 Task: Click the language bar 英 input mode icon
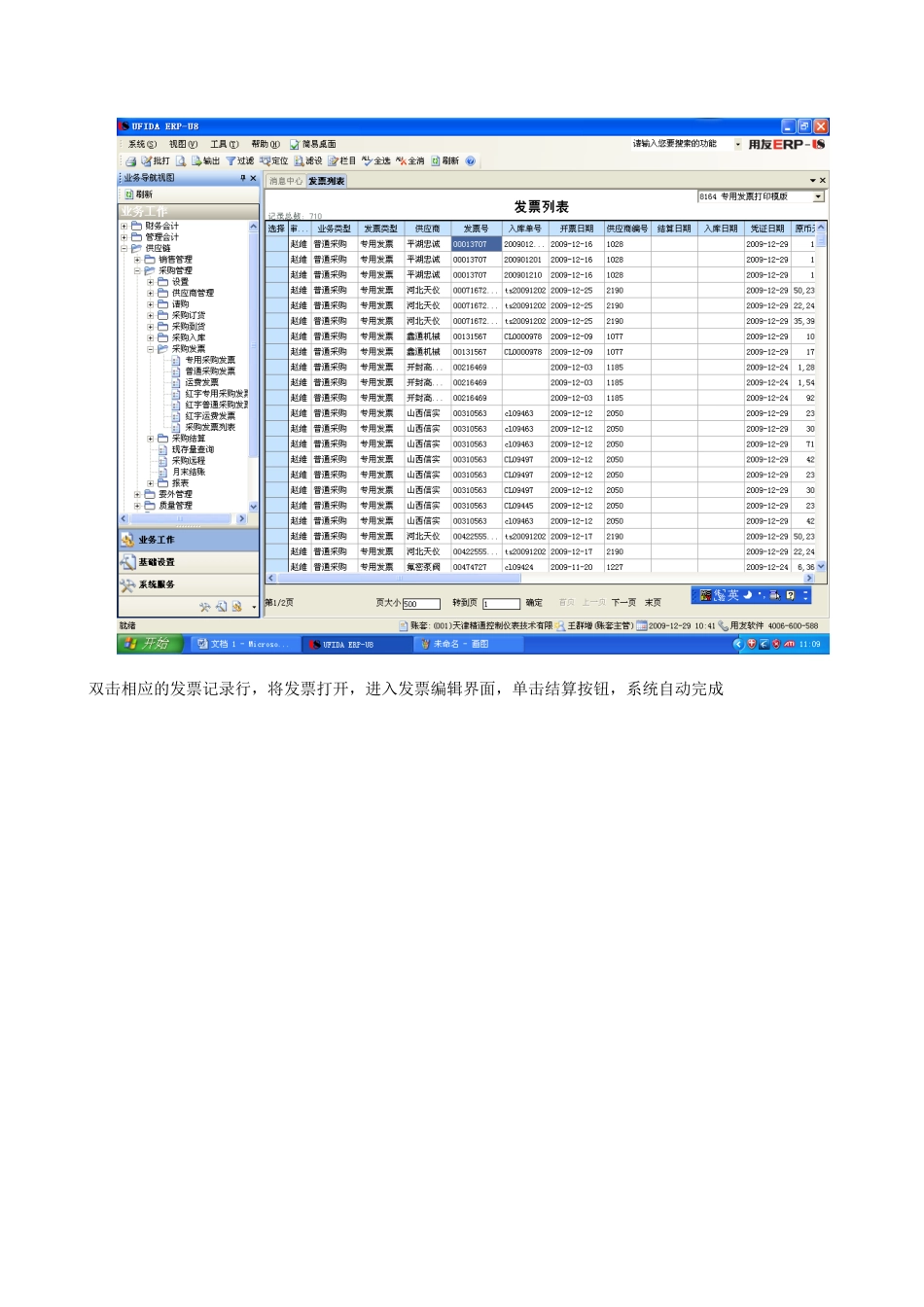click(732, 595)
